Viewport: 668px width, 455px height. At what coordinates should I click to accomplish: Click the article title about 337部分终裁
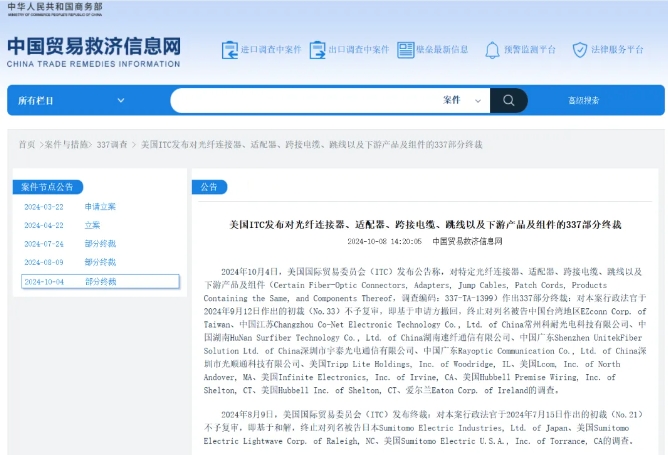click(x=425, y=225)
